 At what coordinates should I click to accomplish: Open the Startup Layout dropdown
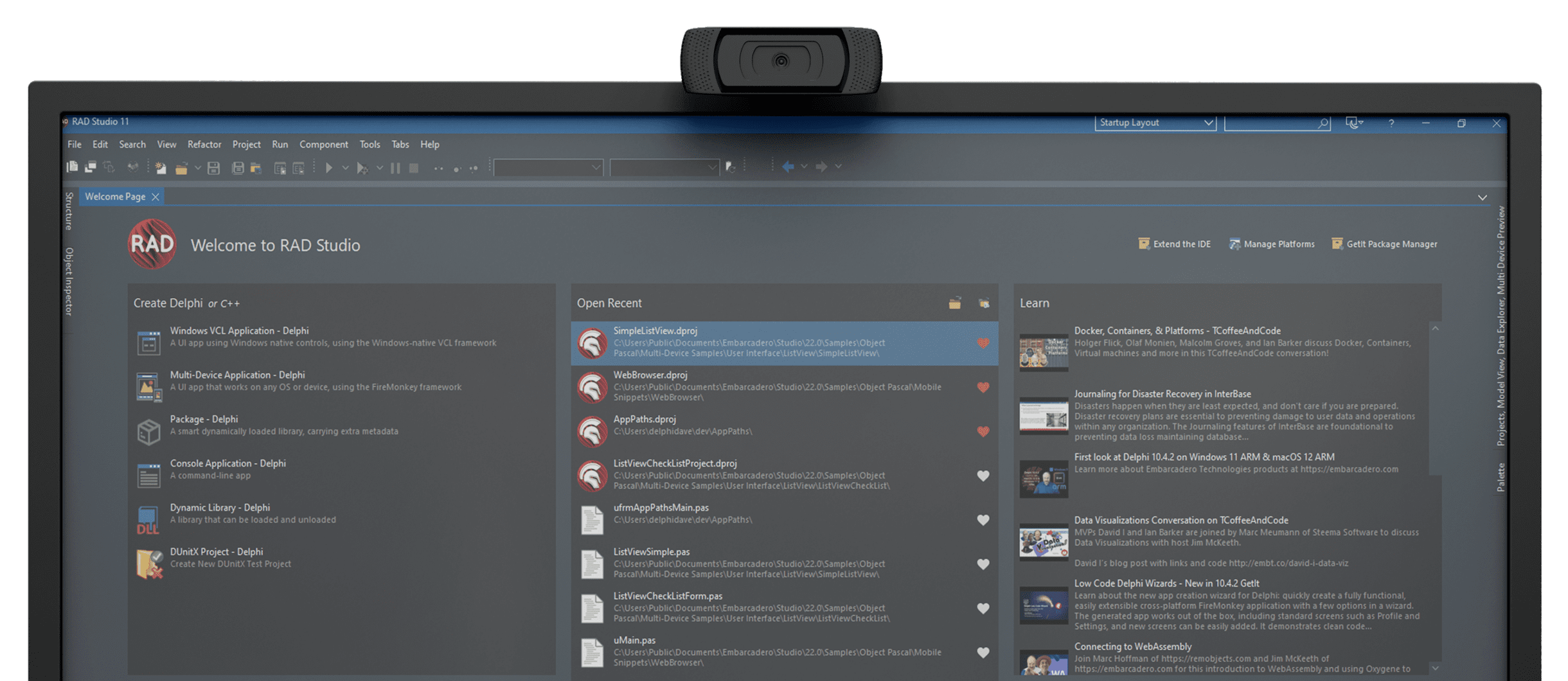click(x=1155, y=123)
